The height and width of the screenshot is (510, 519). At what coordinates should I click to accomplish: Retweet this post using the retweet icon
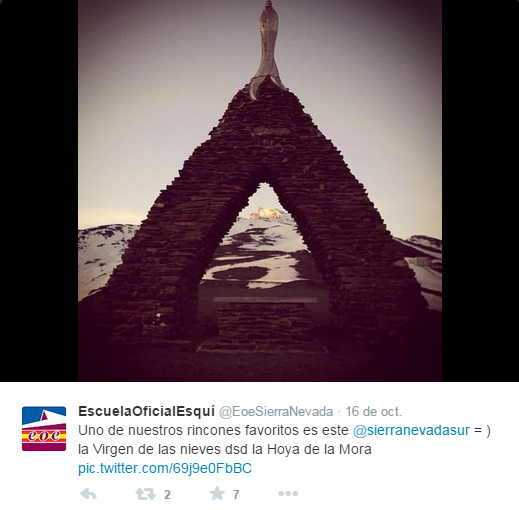point(145,494)
